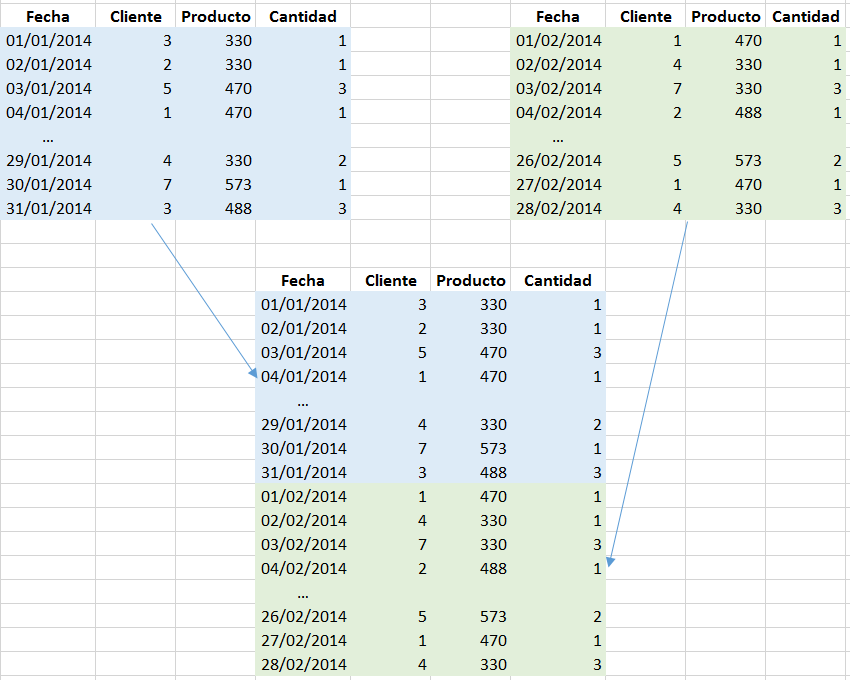850x680 pixels.
Task: Click the Cantidad header in the right table
Action: coord(806,16)
